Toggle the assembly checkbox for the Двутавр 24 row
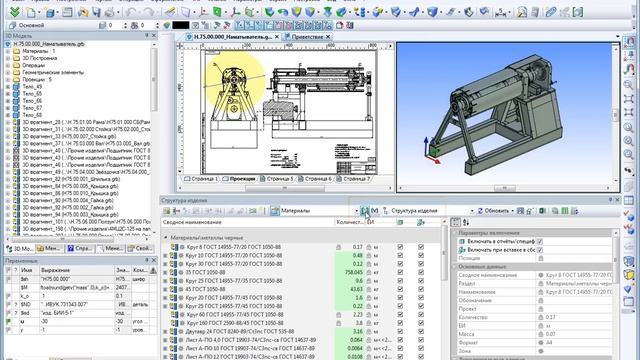The image size is (640, 360). click(421, 331)
